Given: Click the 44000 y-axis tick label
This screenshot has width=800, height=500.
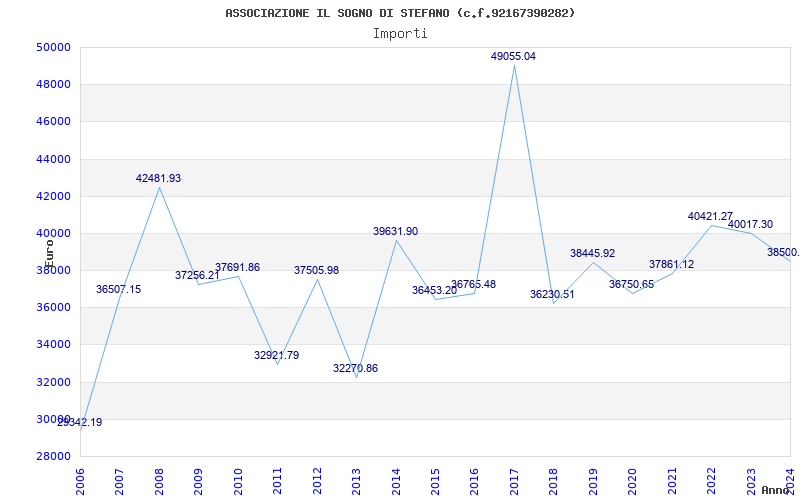Looking at the screenshot, I should point(54,159).
